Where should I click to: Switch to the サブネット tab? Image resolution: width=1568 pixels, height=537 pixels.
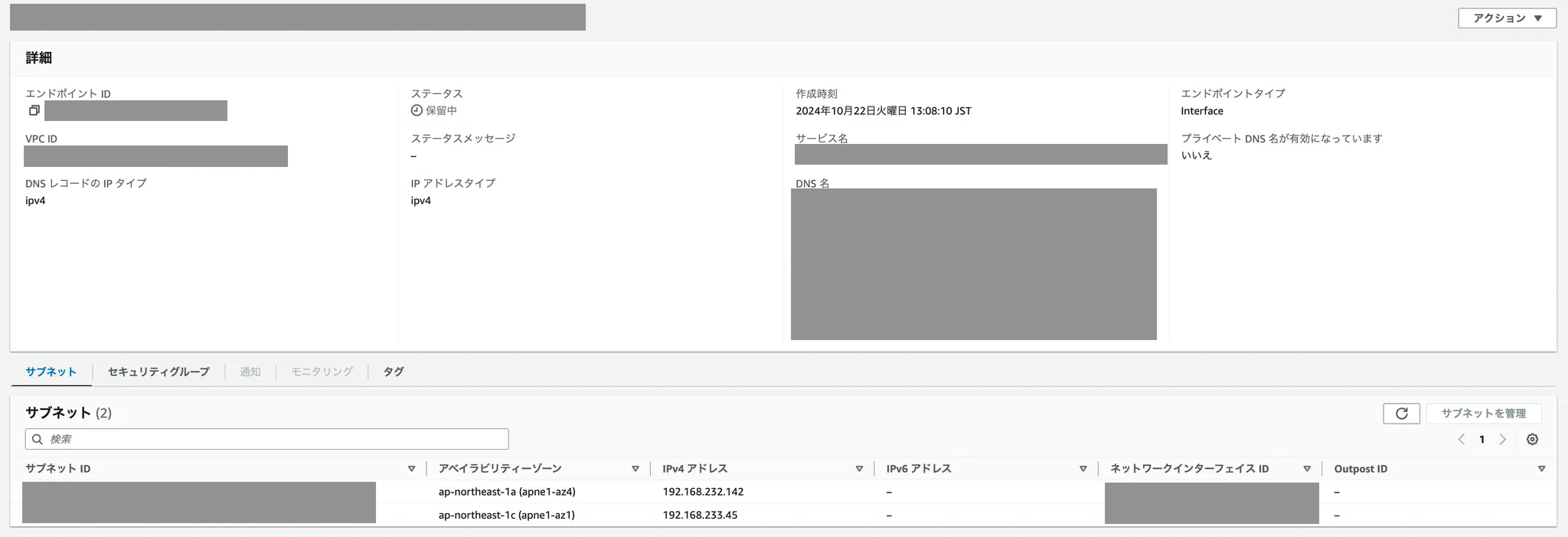(51, 372)
